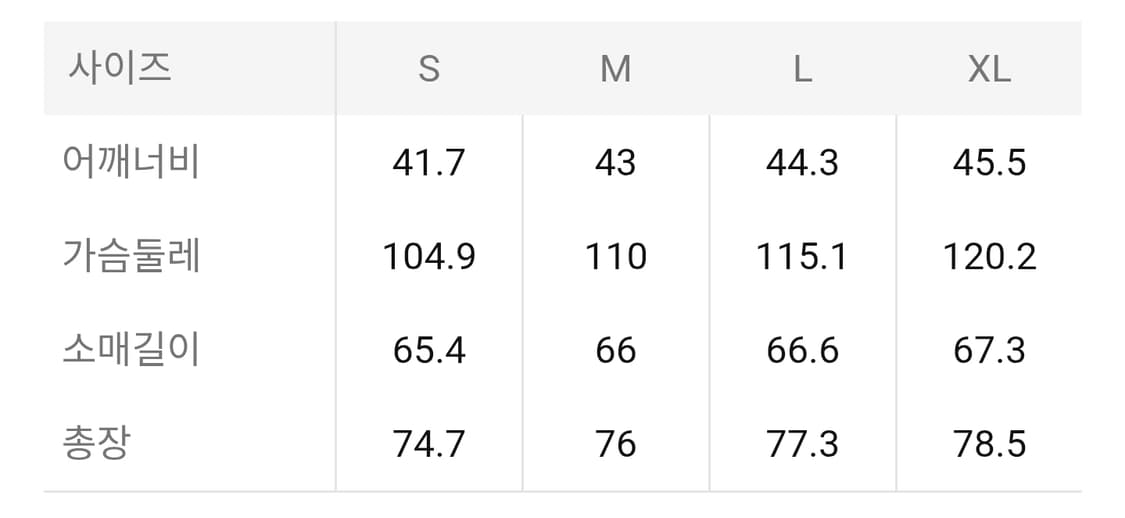Select the M size column header
Screen dimensions: 1125x518
[x=615, y=69]
